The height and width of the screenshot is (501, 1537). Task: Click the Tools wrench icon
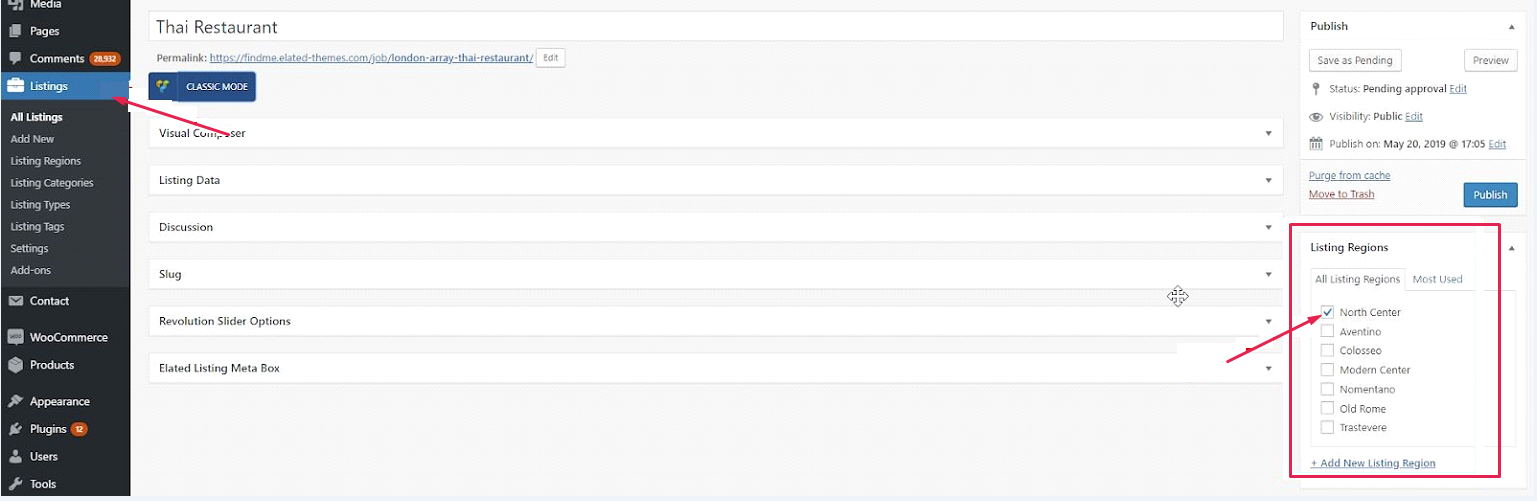15,484
